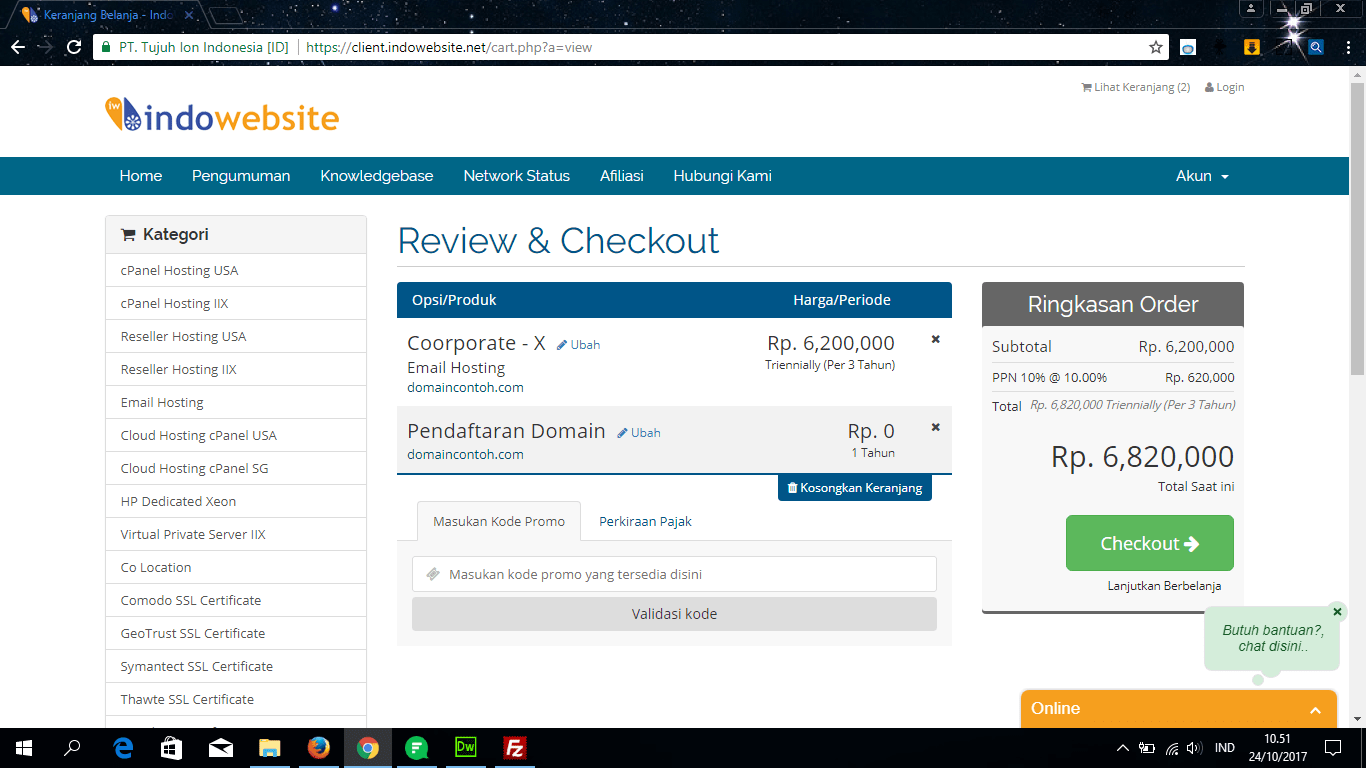
Task: Open File Explorer from taskbar
Action: (x=270, y=748)
